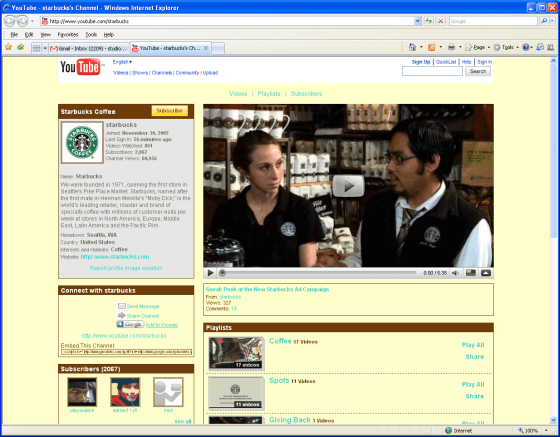Open the Favorites Center star icon
This screenshot has width=560, height=437.
point(9,47)
